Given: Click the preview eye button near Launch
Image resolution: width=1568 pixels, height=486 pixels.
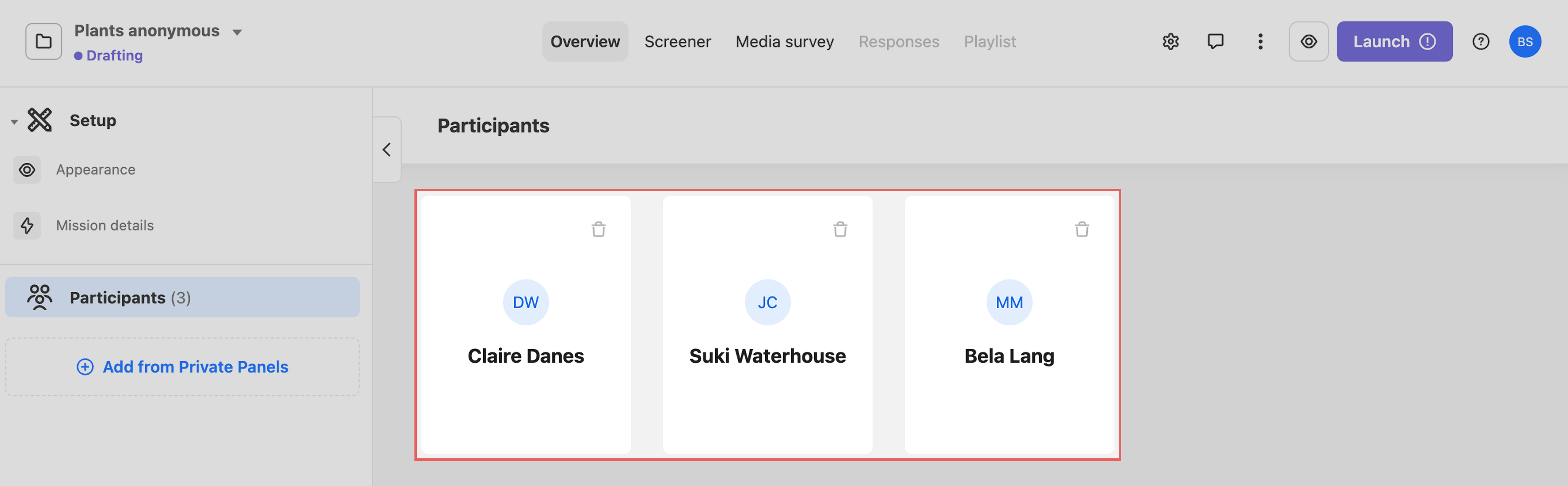Looking at the screenshot, I should [1309, 41].
